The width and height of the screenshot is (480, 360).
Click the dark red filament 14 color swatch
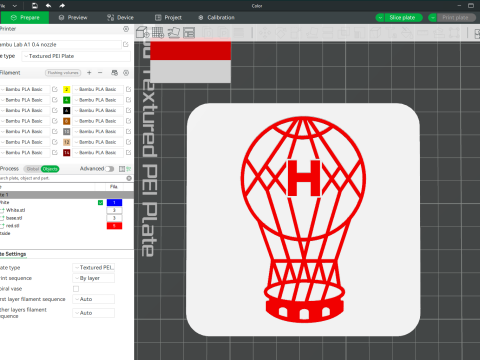coord(67,153)
